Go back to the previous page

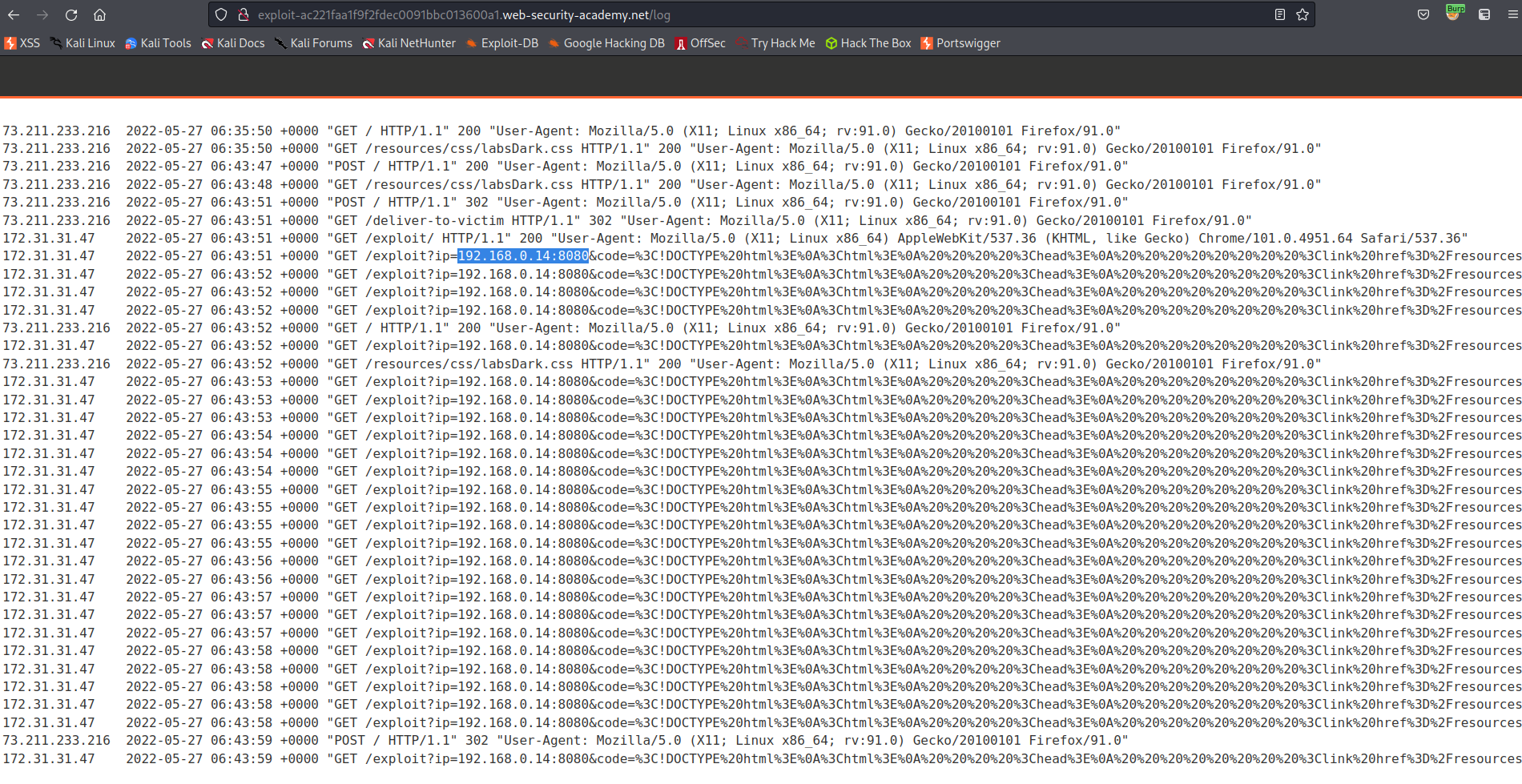[14, 14]
